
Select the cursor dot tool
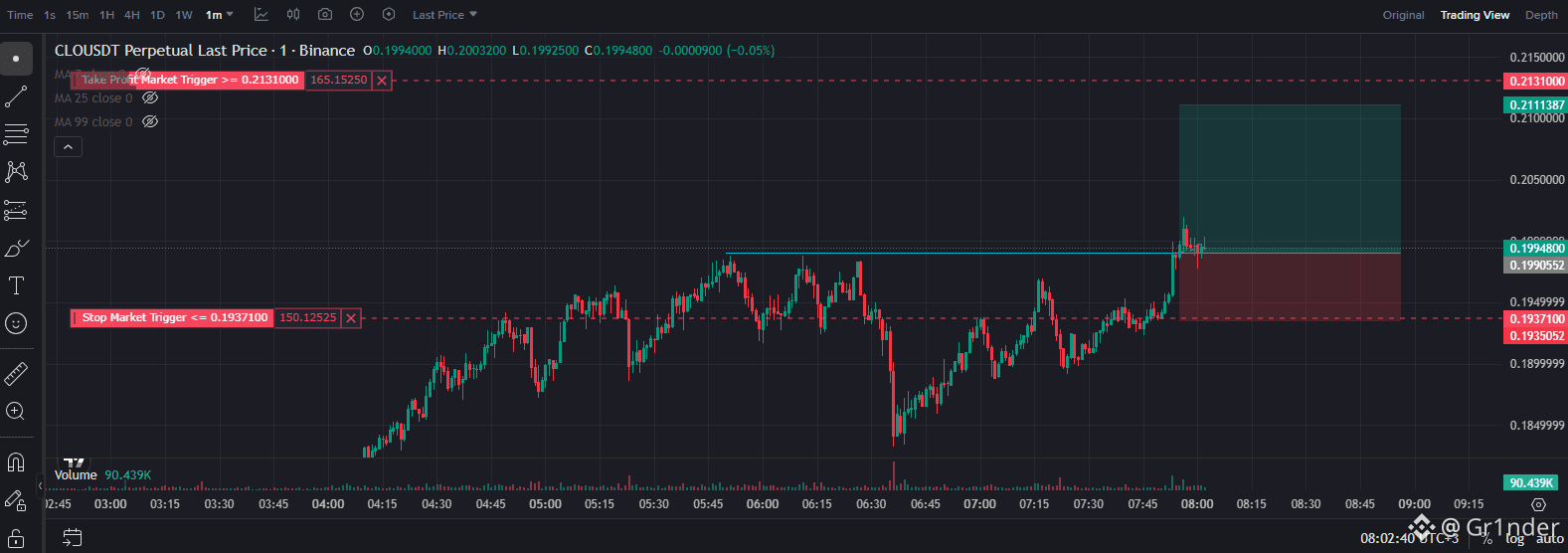click(16, 59)
